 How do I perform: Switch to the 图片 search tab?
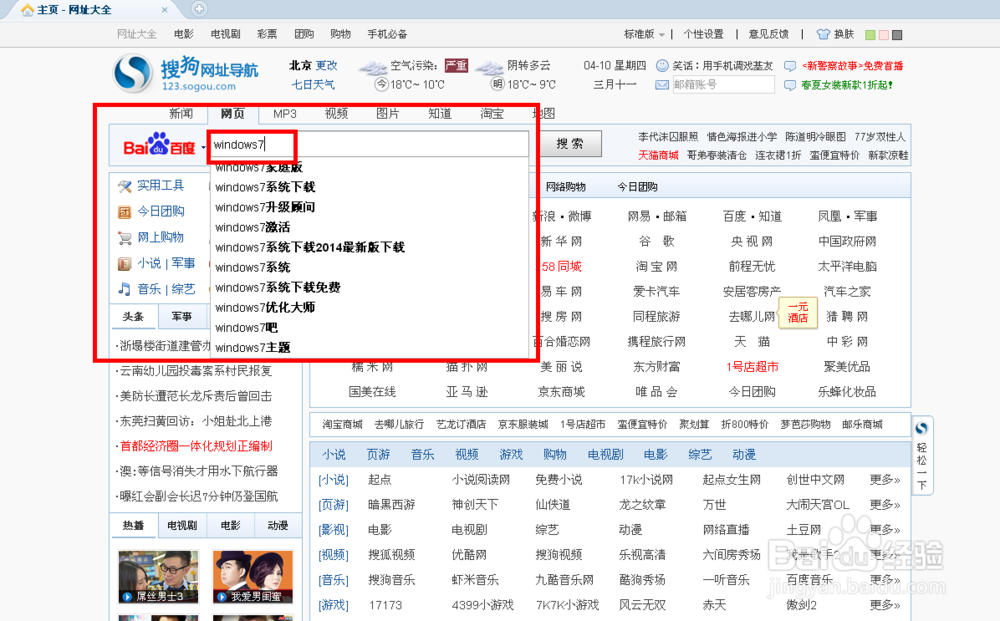click(388, 114)
